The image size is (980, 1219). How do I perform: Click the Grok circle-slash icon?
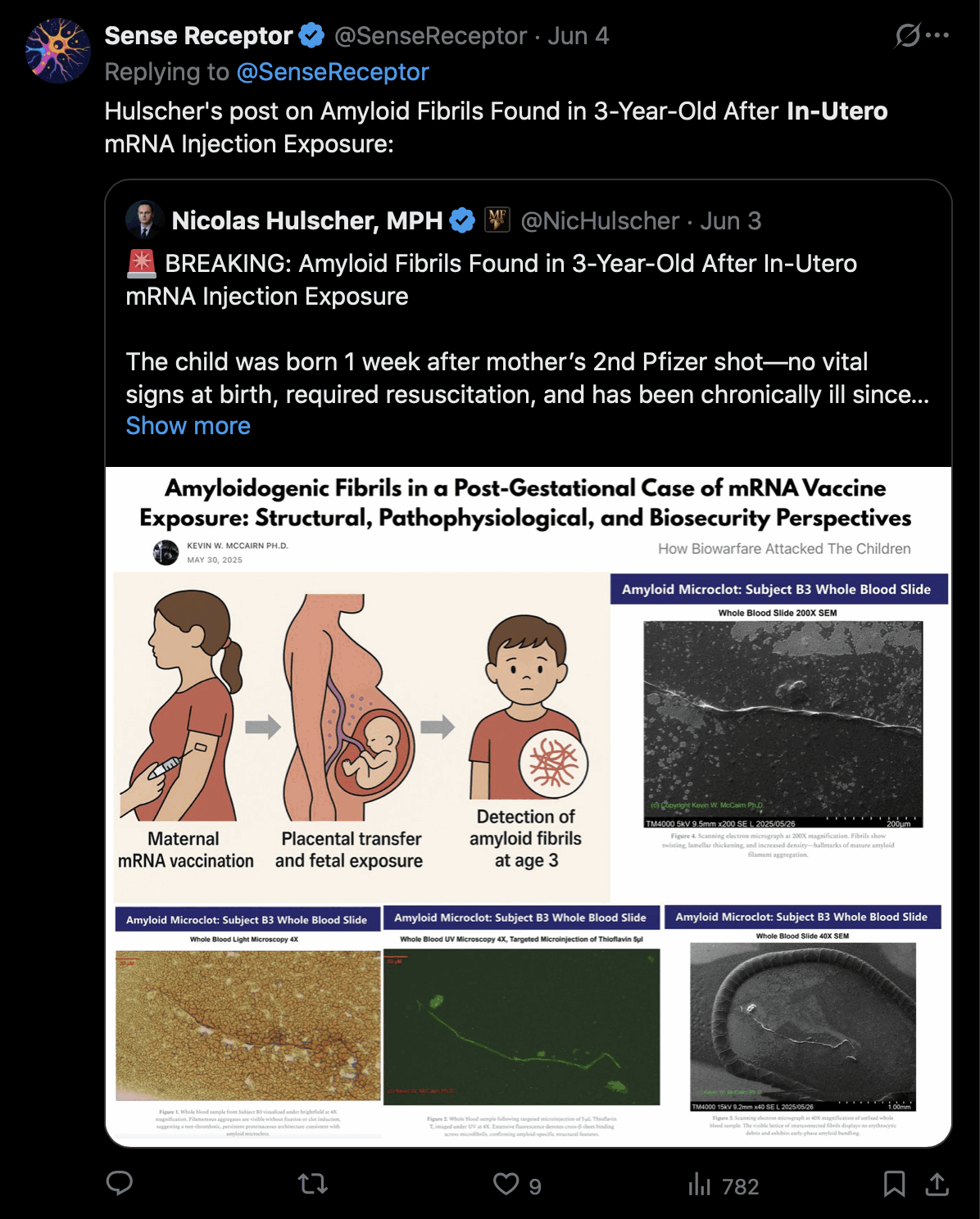click(x=907, y=35)
